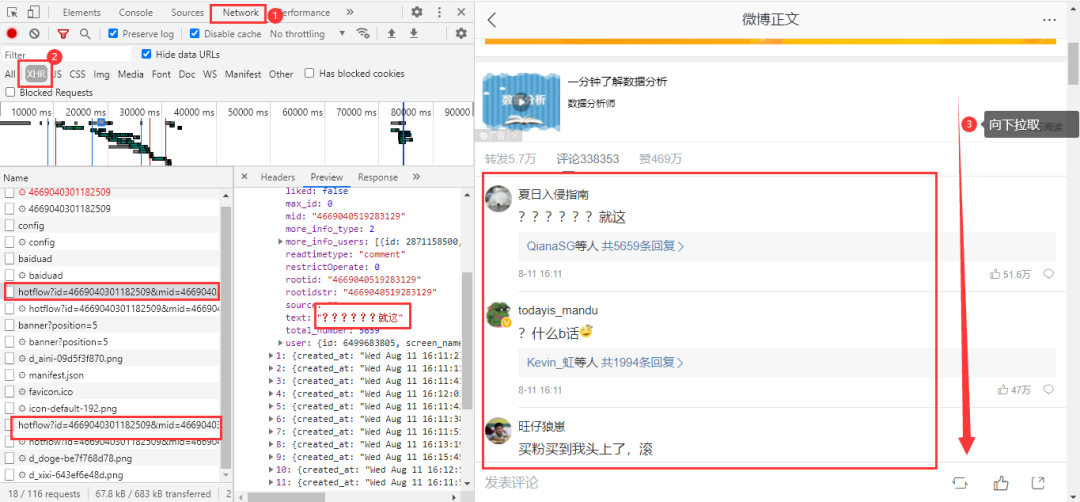Viewport: 1080px width, 502px height.
Task: Toggle Disable cache checkbox
Action: click(195, 33)
